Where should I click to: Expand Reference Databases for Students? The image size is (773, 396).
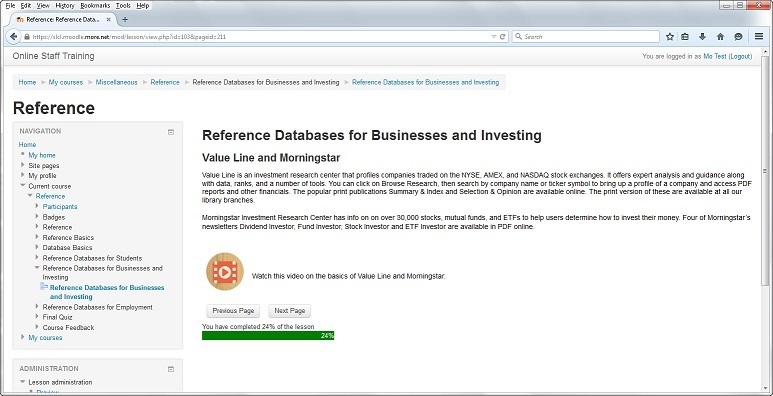pos(37,257)
